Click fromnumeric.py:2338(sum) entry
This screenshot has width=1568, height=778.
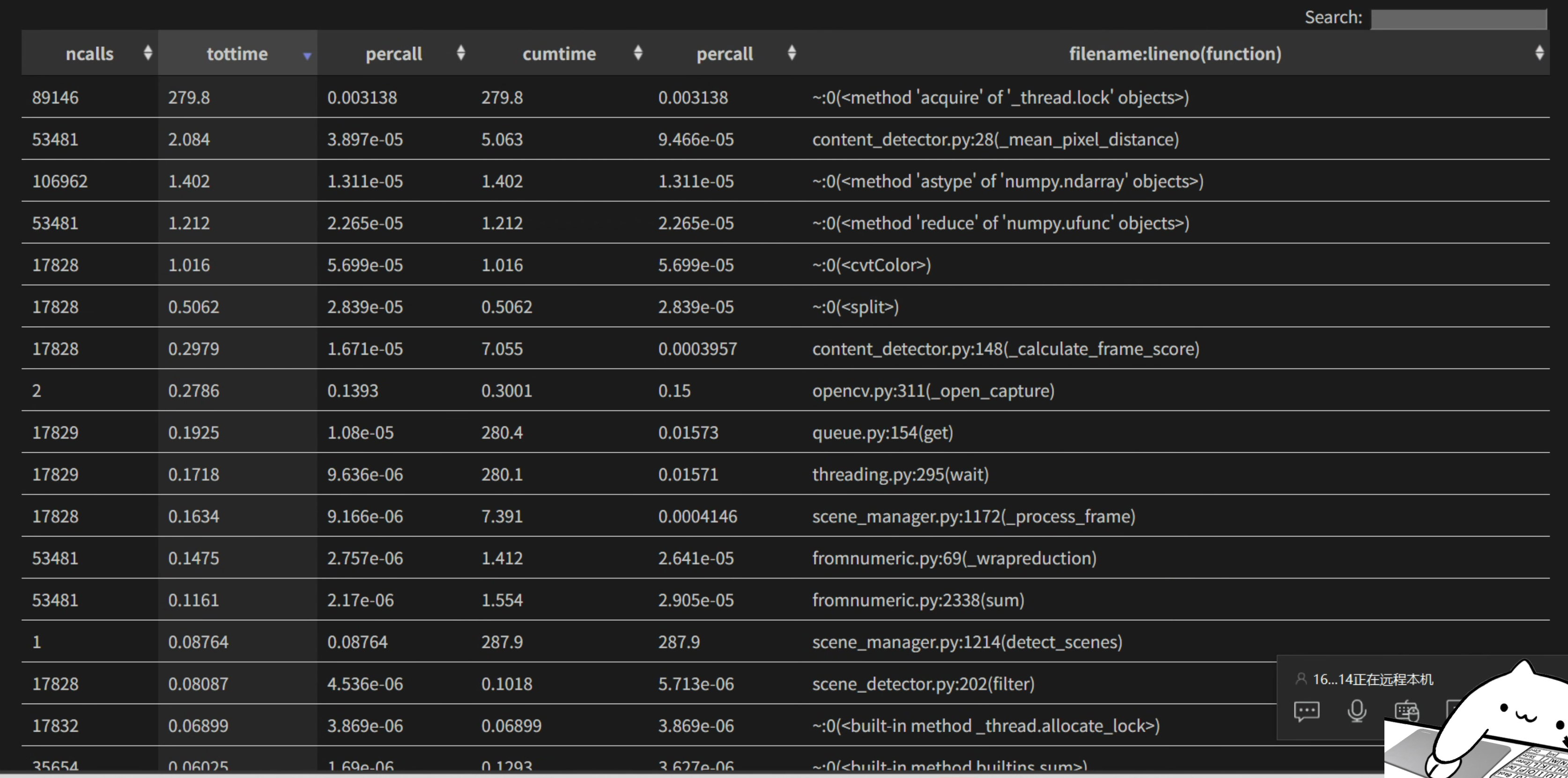918,601
